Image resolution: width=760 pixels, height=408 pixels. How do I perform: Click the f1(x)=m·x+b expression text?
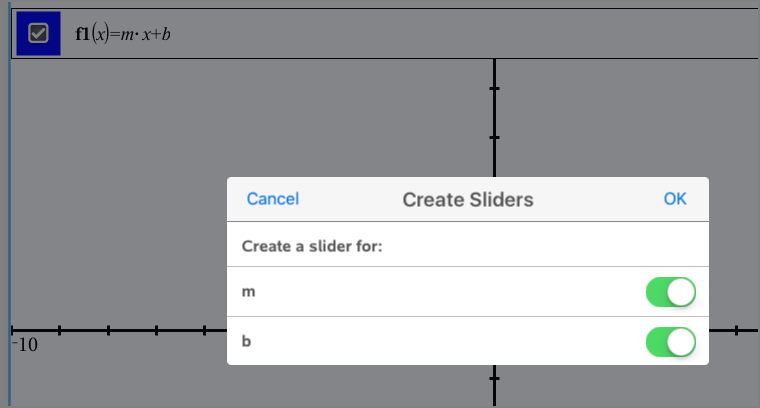132,34
